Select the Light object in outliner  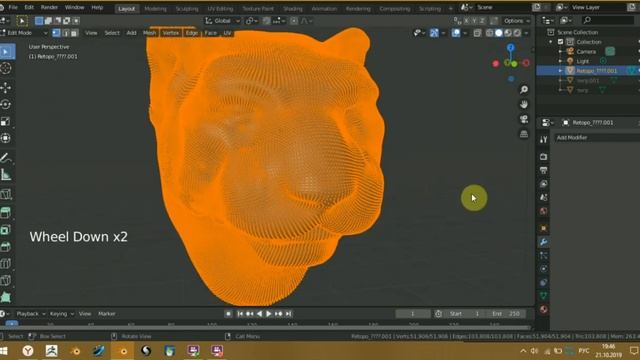click(x=583, y=61)
